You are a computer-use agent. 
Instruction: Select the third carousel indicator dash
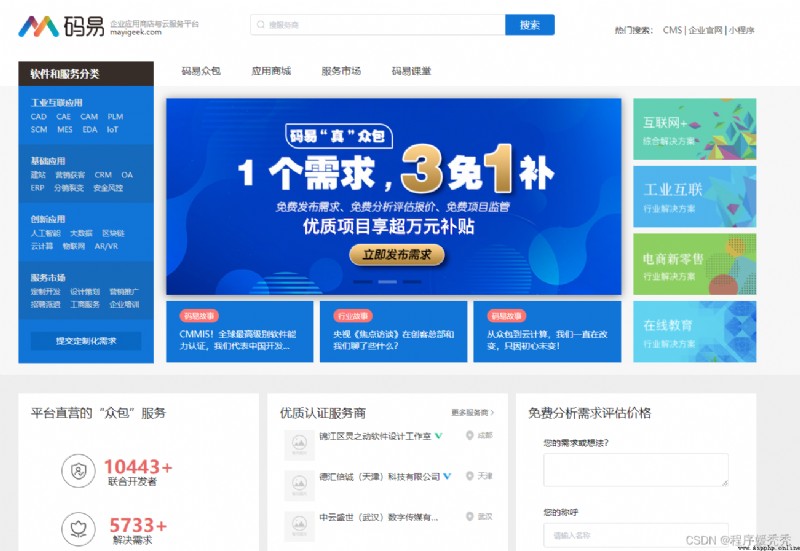click(x=412, y=282)
